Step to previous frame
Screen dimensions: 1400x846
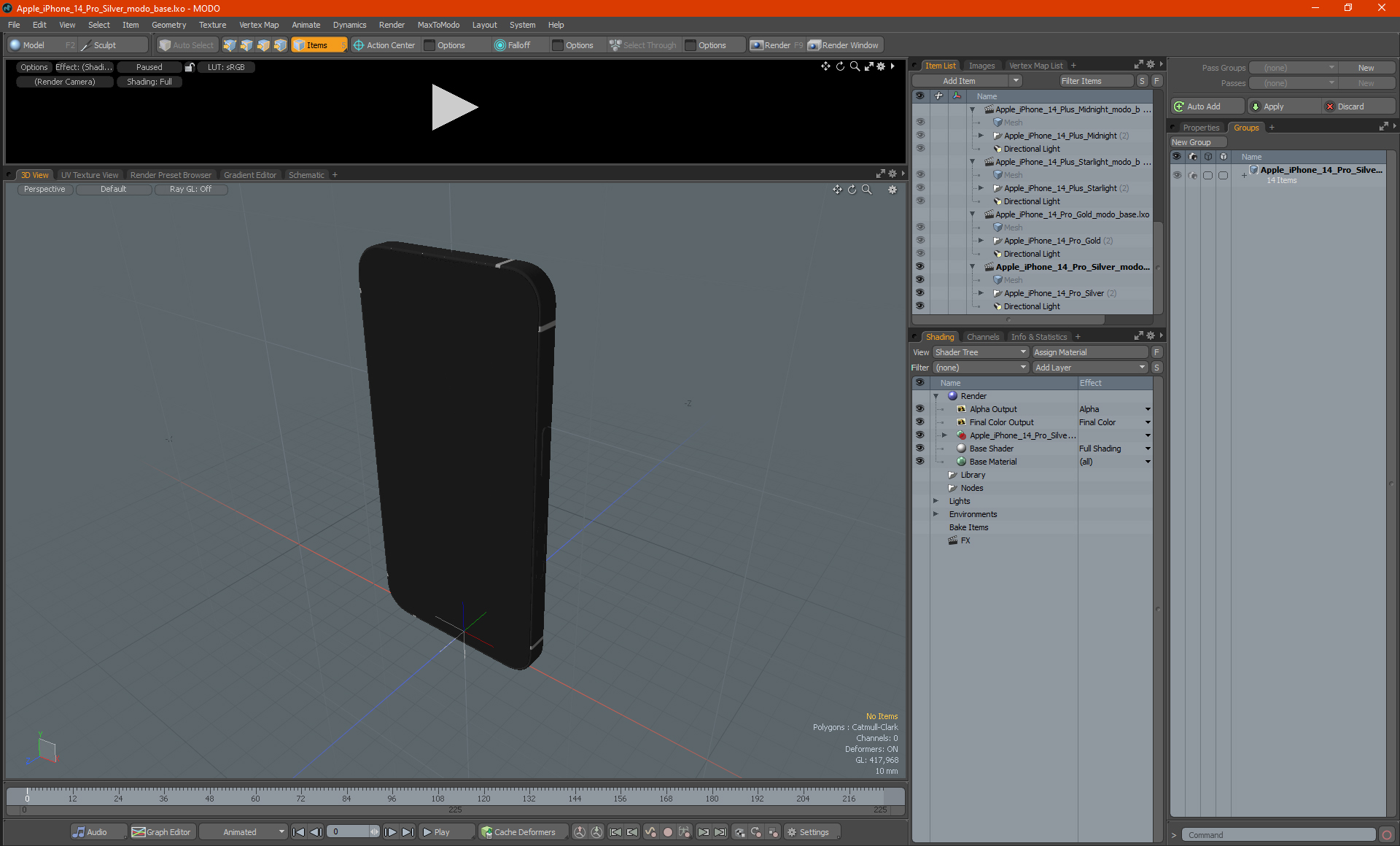(x=316, y=832)
